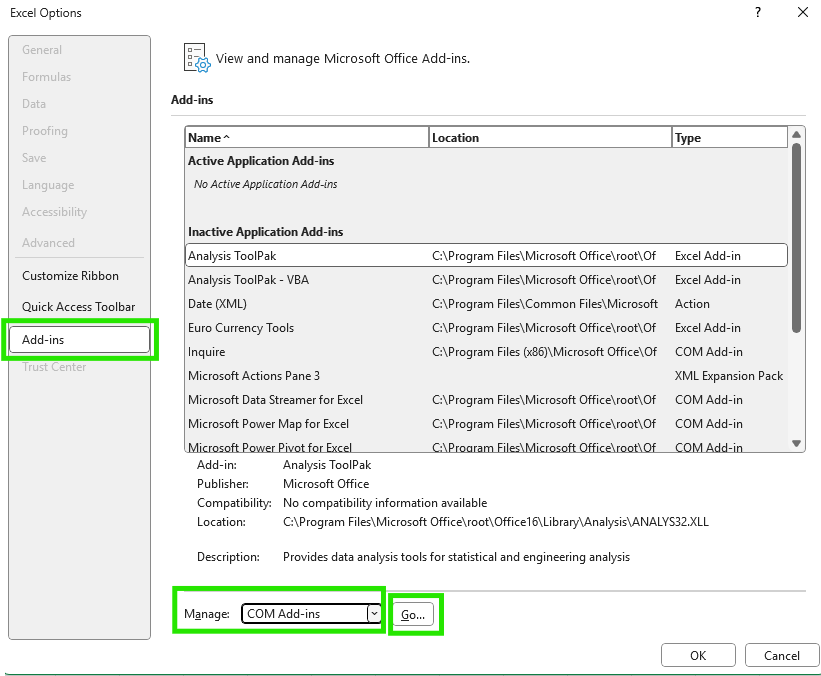Viewport: 821px width, 676px height.
Task: Click the Go... button
Action: coord(413,614)
